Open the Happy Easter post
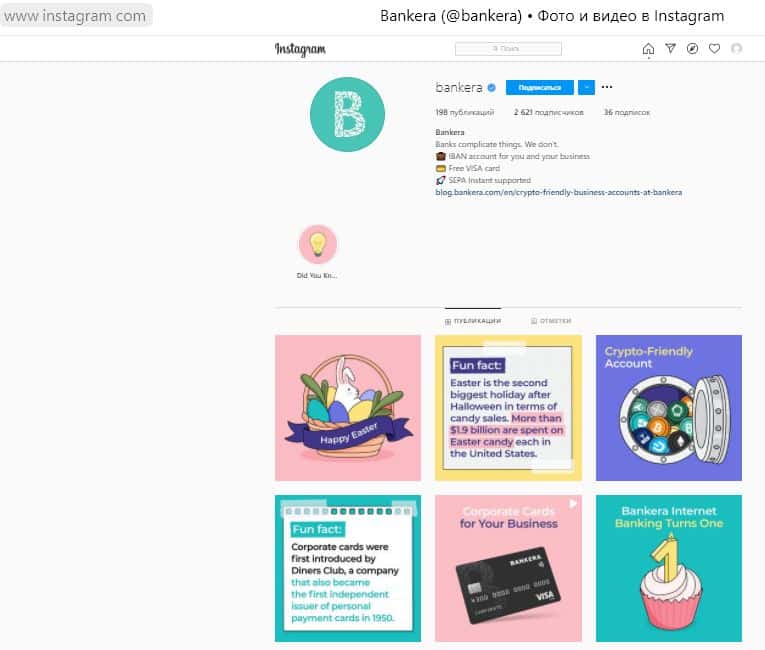This screenshot has width=765, height=650. [x=348, y=408]
